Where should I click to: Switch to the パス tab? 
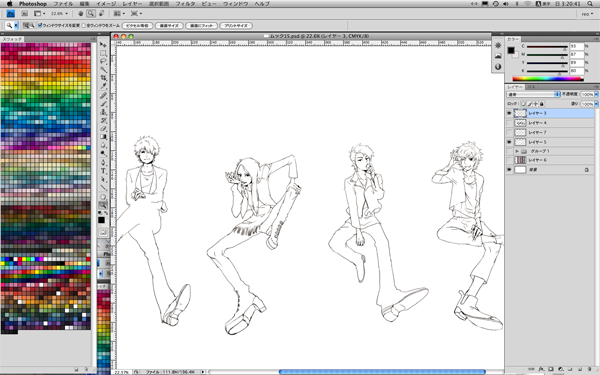(531, 87)
